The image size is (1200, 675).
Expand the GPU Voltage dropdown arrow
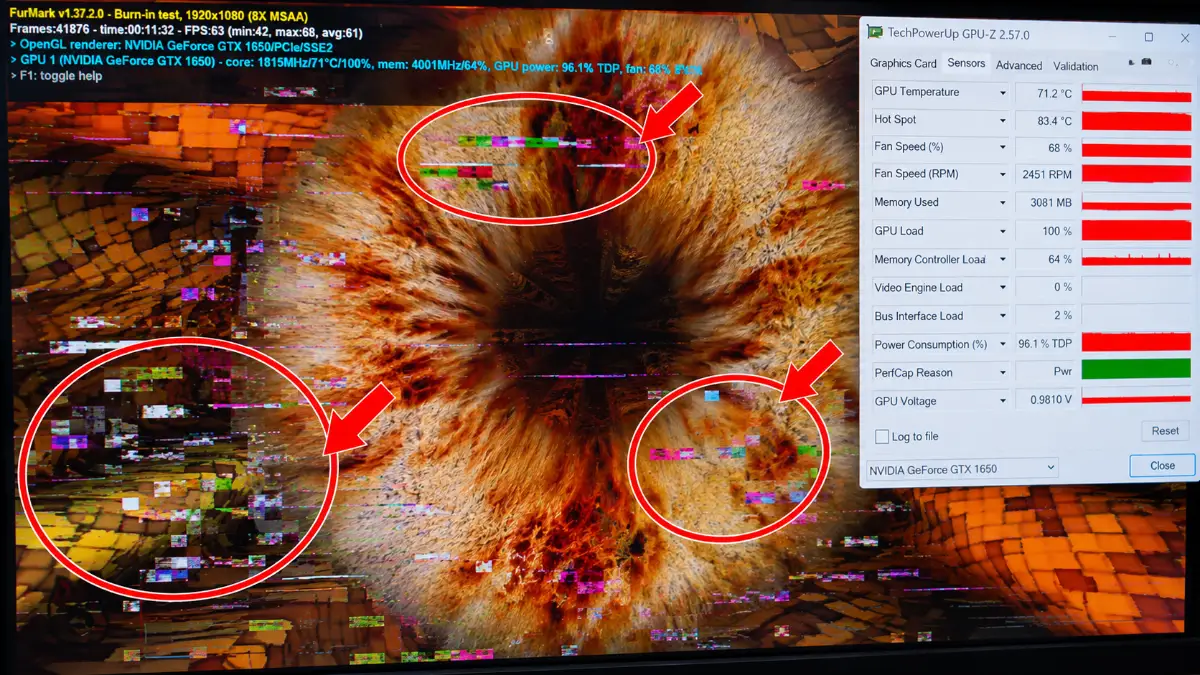click(x=1003, y=402)
